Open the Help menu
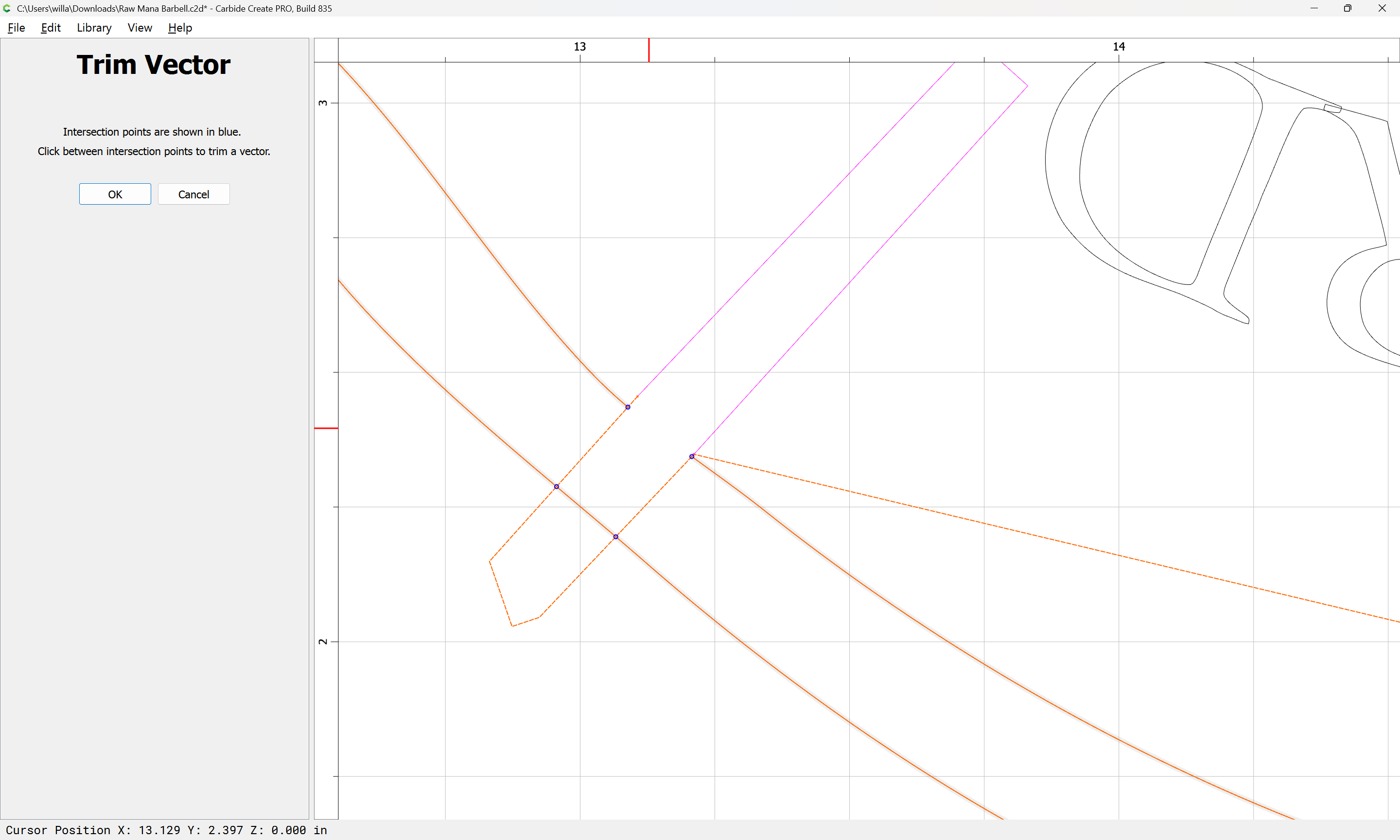 180,28
